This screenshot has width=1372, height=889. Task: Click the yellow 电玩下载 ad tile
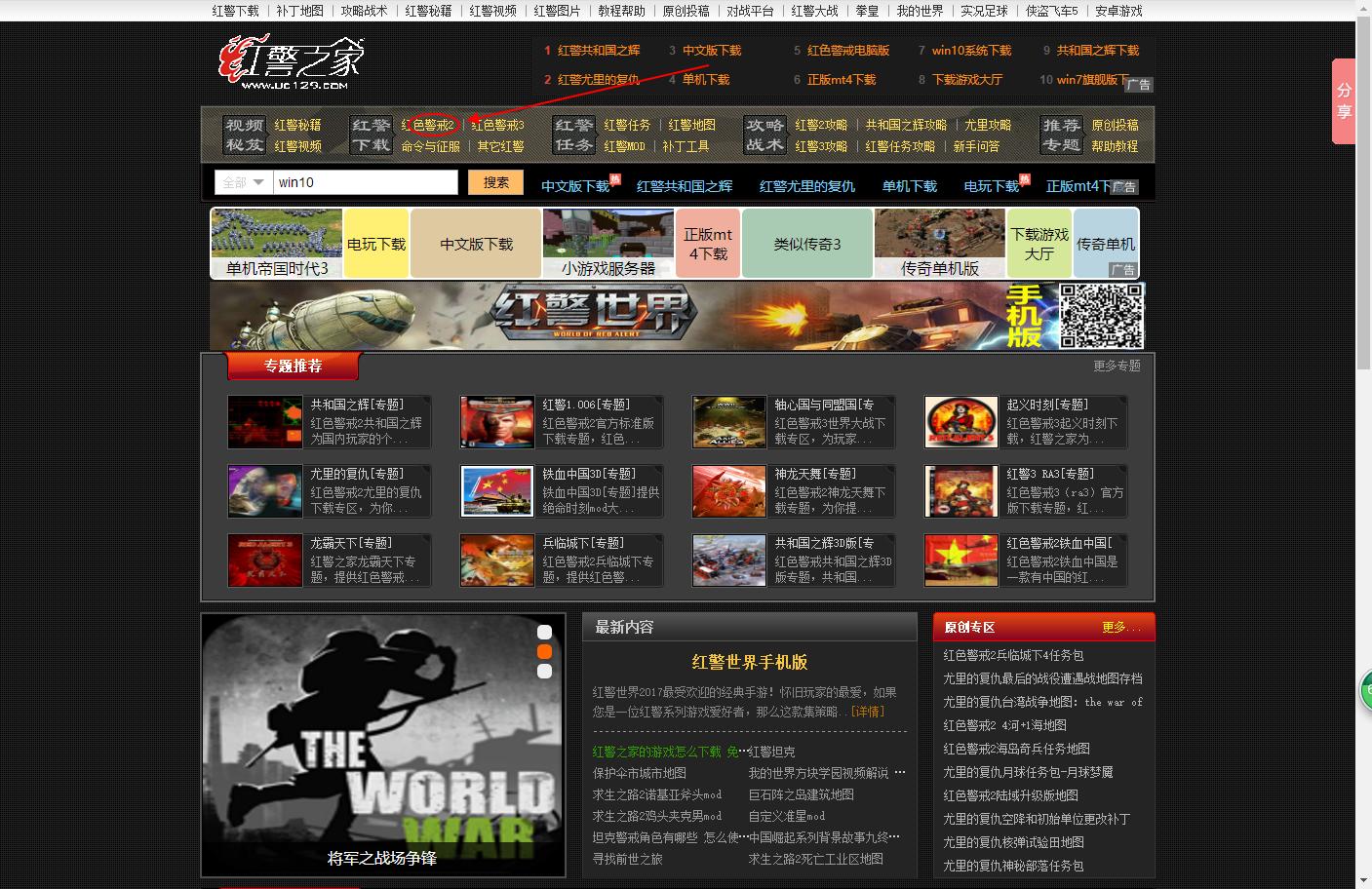tap(376, 244)
